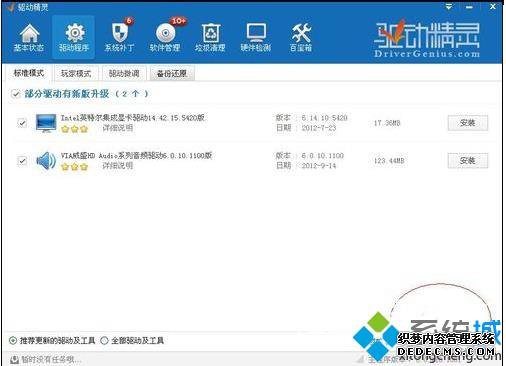Viewport: 506px width, 366px height.
Task: Click the date 2012-7-23 text
Action: click(x=319, y=128)
